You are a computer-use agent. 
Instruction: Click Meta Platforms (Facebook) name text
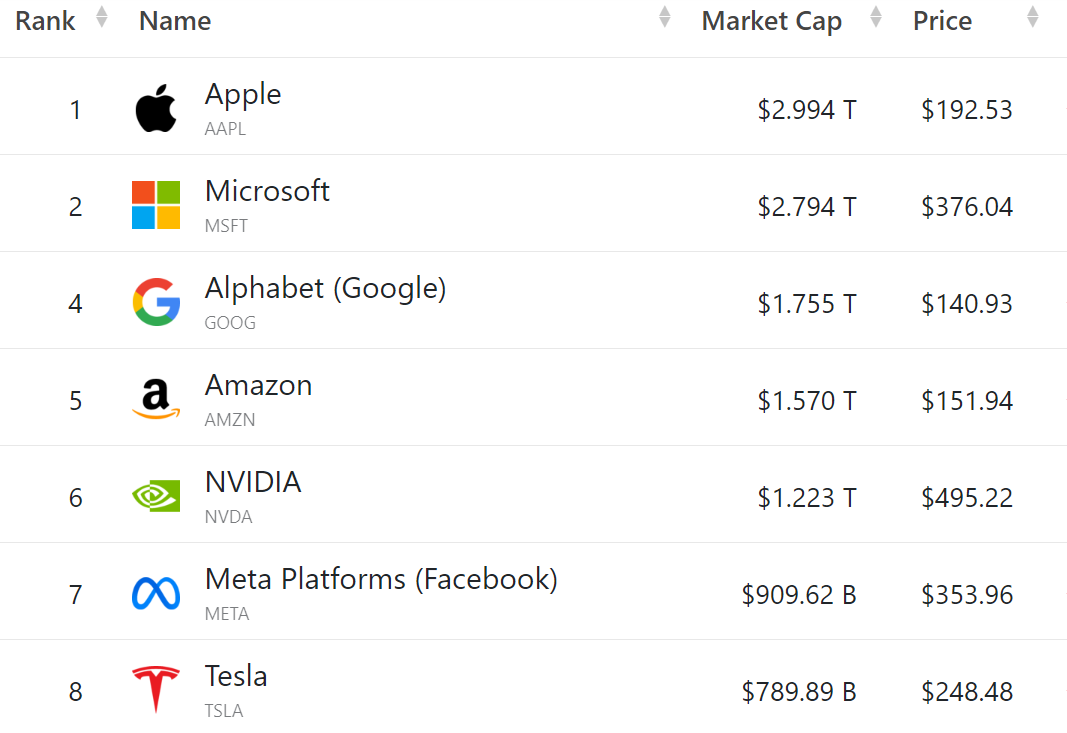pos(381,578)
